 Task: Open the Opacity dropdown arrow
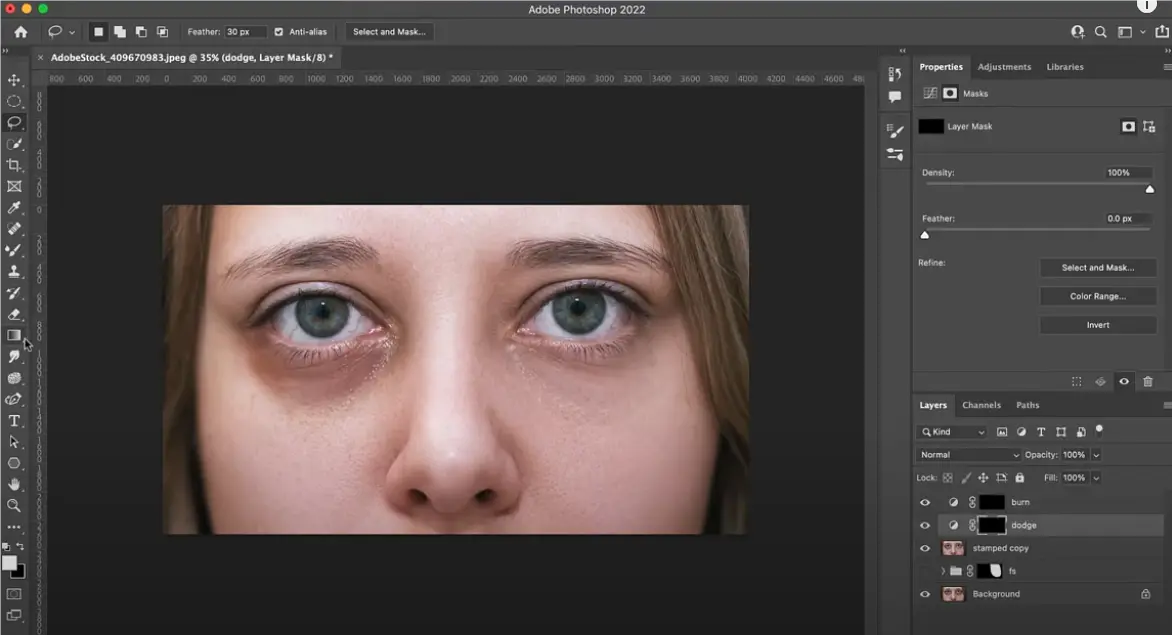[1097, 455]
